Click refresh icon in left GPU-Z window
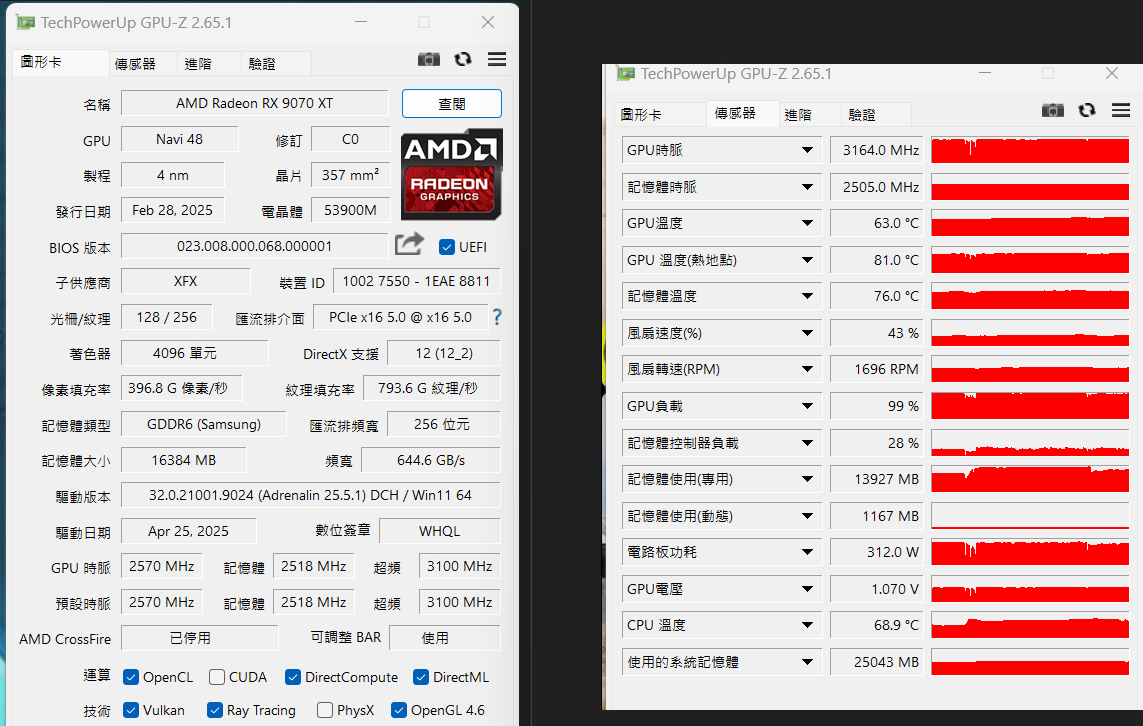 tap(463, 59)
